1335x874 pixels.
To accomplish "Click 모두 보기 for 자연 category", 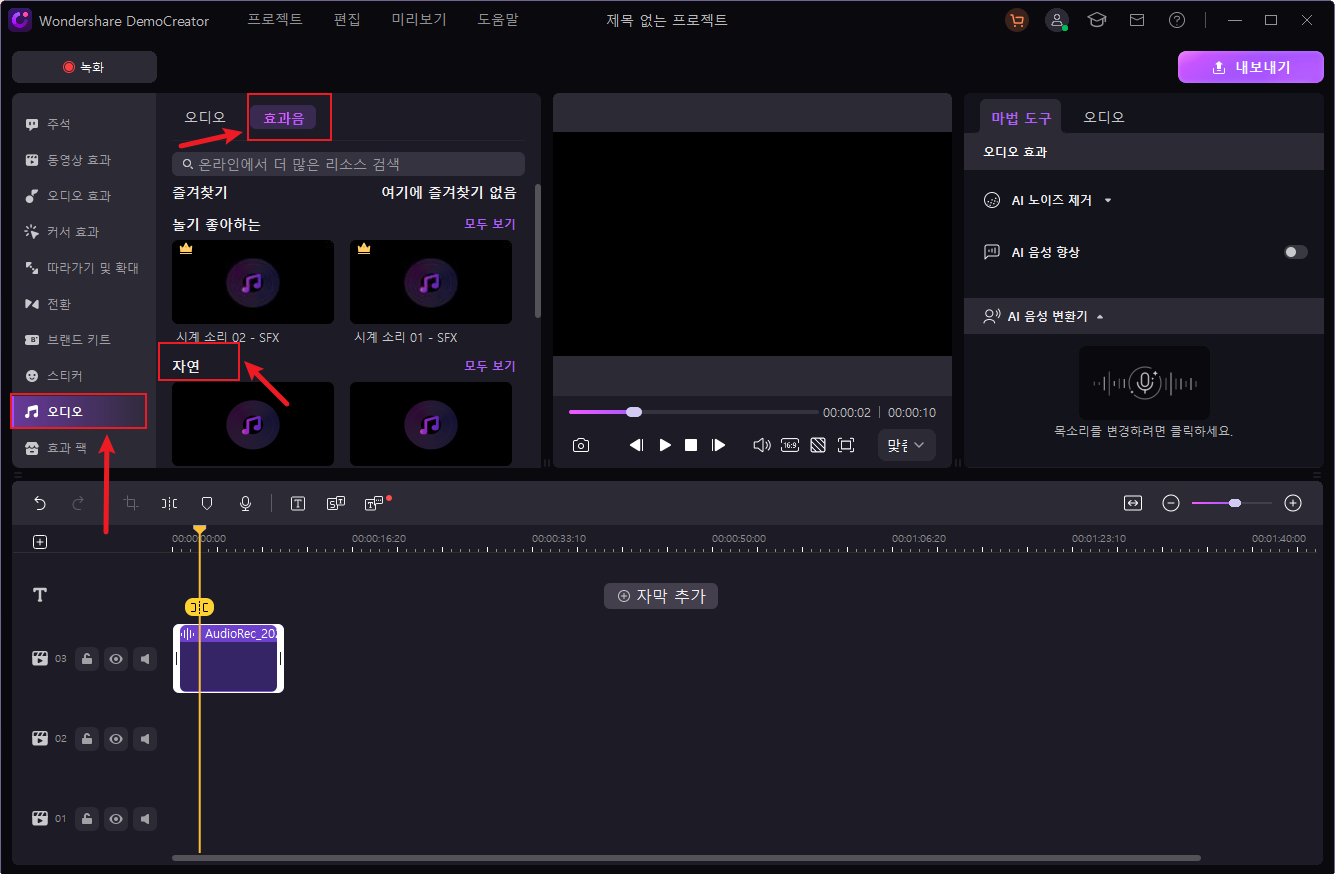I will [x=490, y=366].
